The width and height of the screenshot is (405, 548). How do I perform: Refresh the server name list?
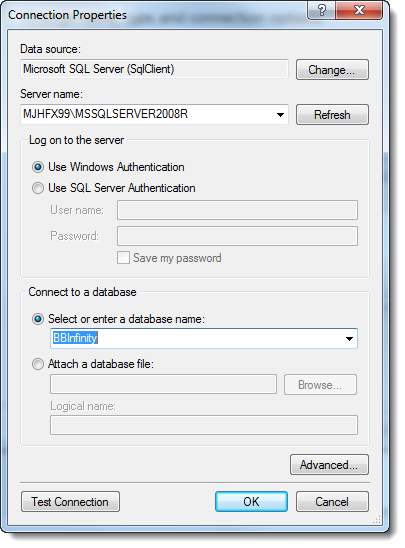click(332, 115)
